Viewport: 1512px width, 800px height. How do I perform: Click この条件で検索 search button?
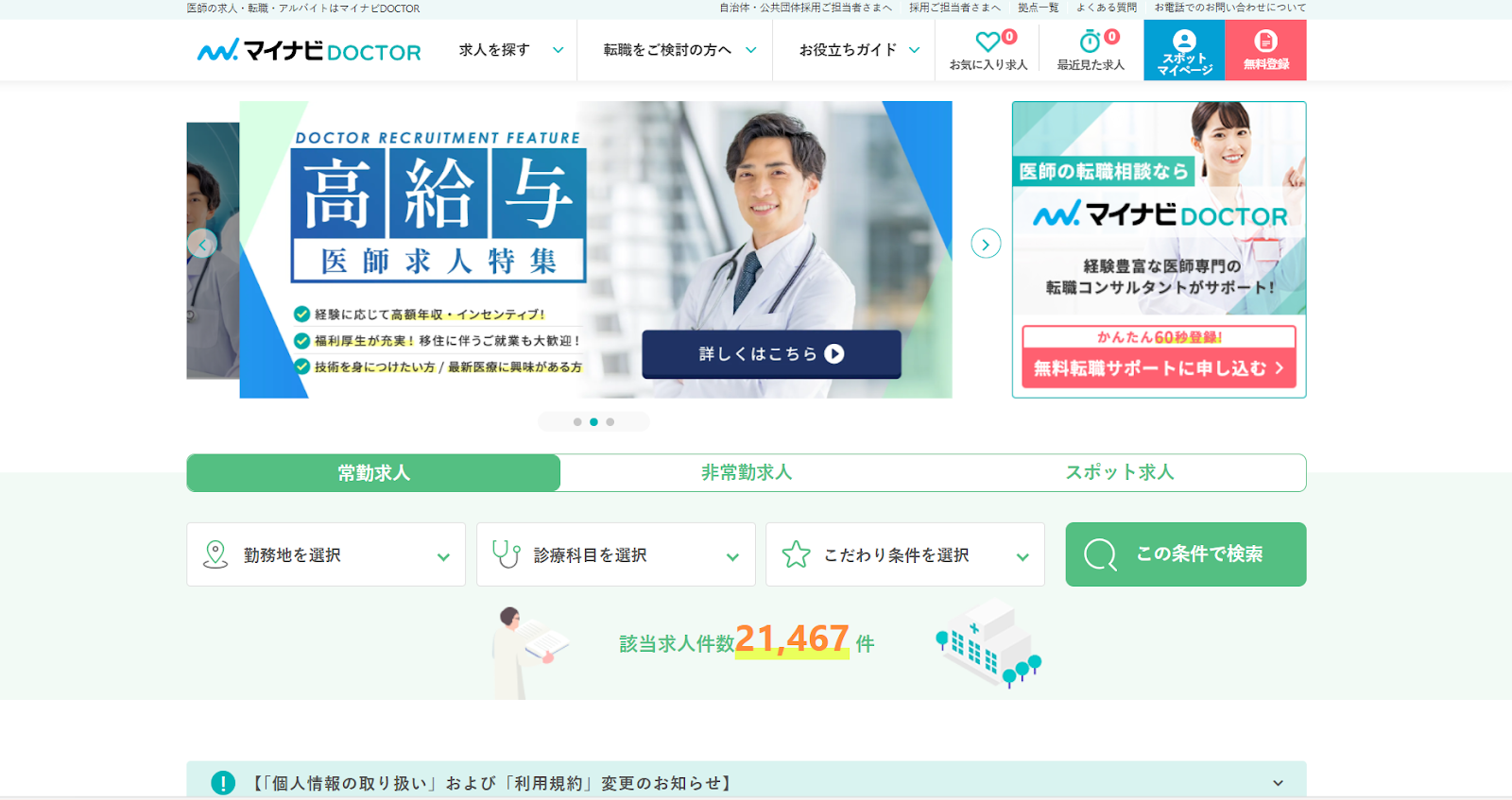(1185, 554)
